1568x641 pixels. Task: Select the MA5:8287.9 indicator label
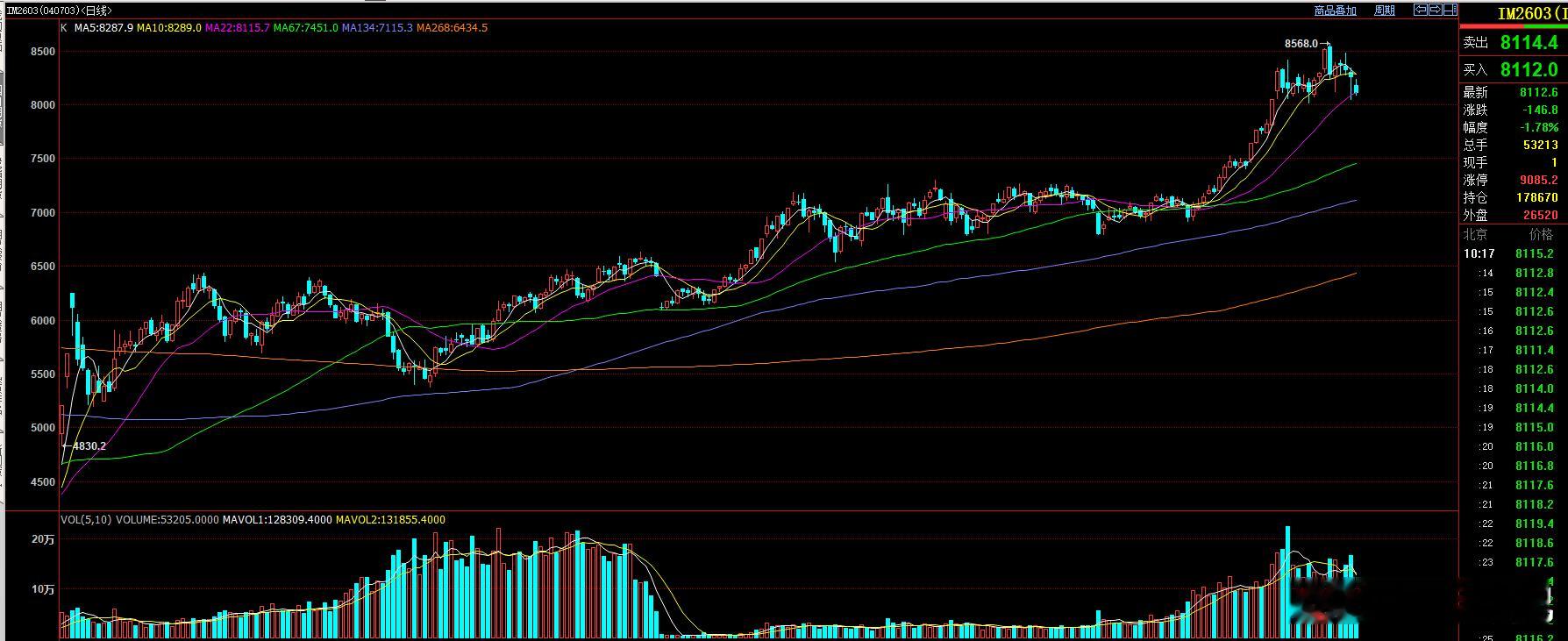(x=103, y=28)
